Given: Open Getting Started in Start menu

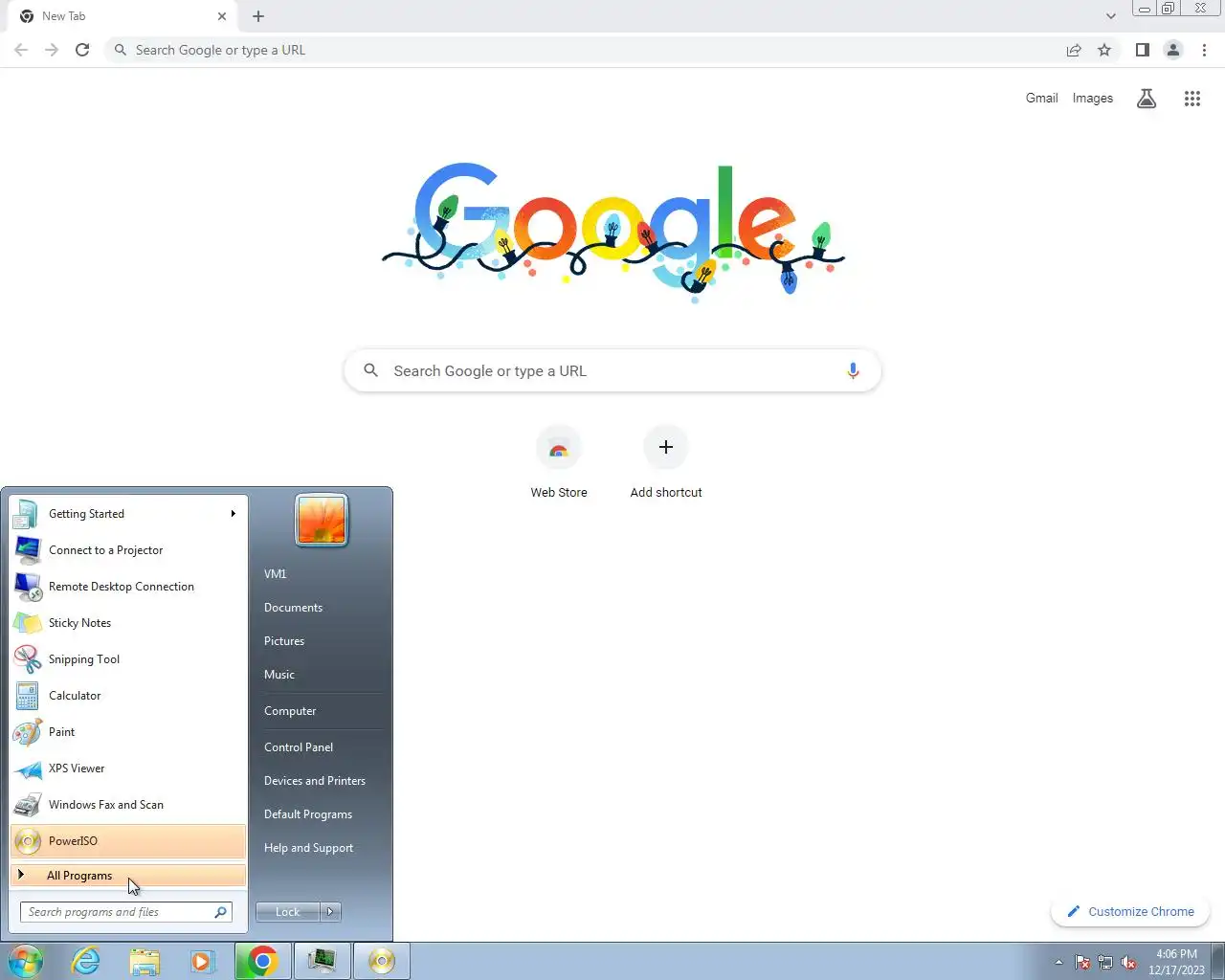Looking at the screenshot, I should pos(128,514).
